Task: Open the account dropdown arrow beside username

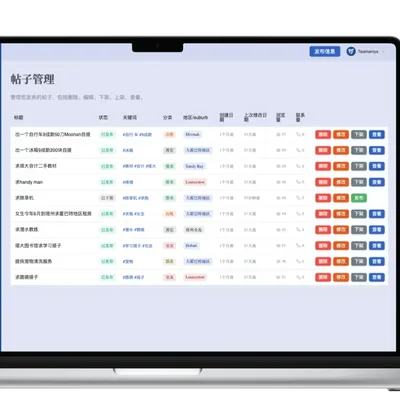Action: tap(383, 52)
